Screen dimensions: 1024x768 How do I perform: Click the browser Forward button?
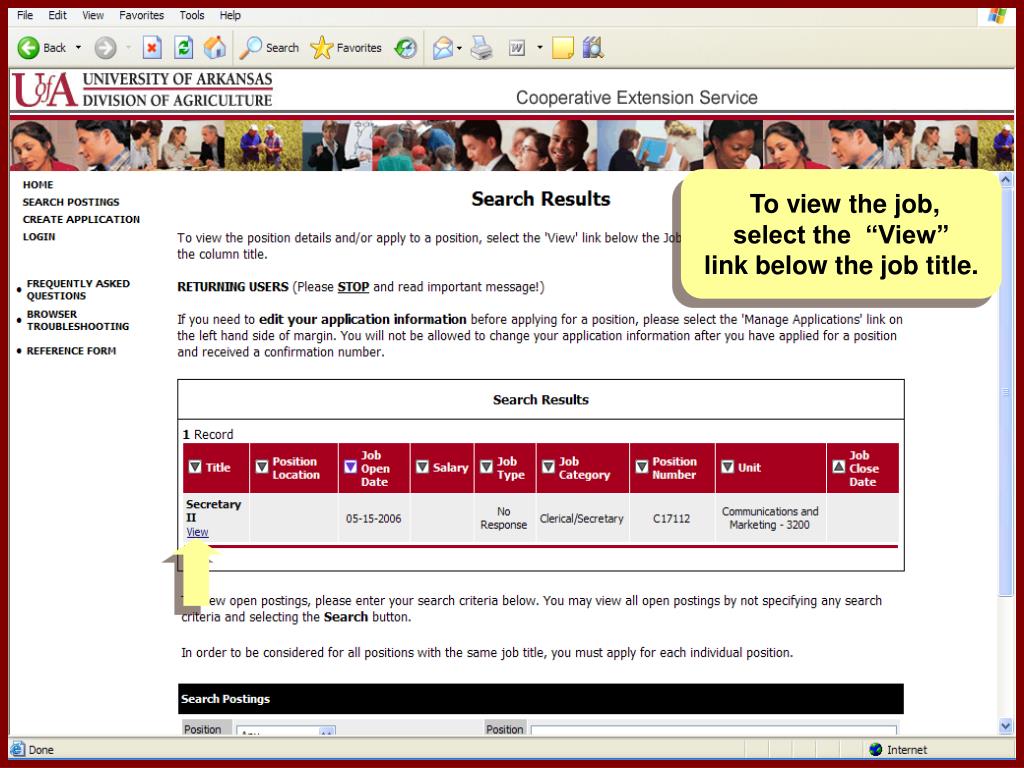(105, 48)
